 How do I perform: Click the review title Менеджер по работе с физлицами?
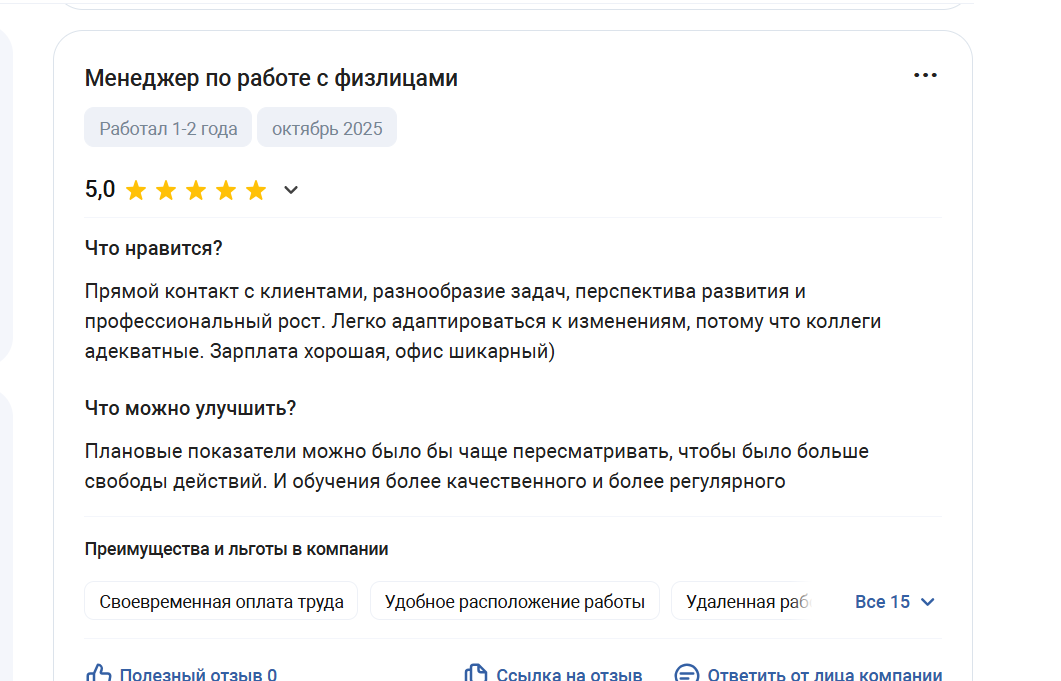click(271, 79)
